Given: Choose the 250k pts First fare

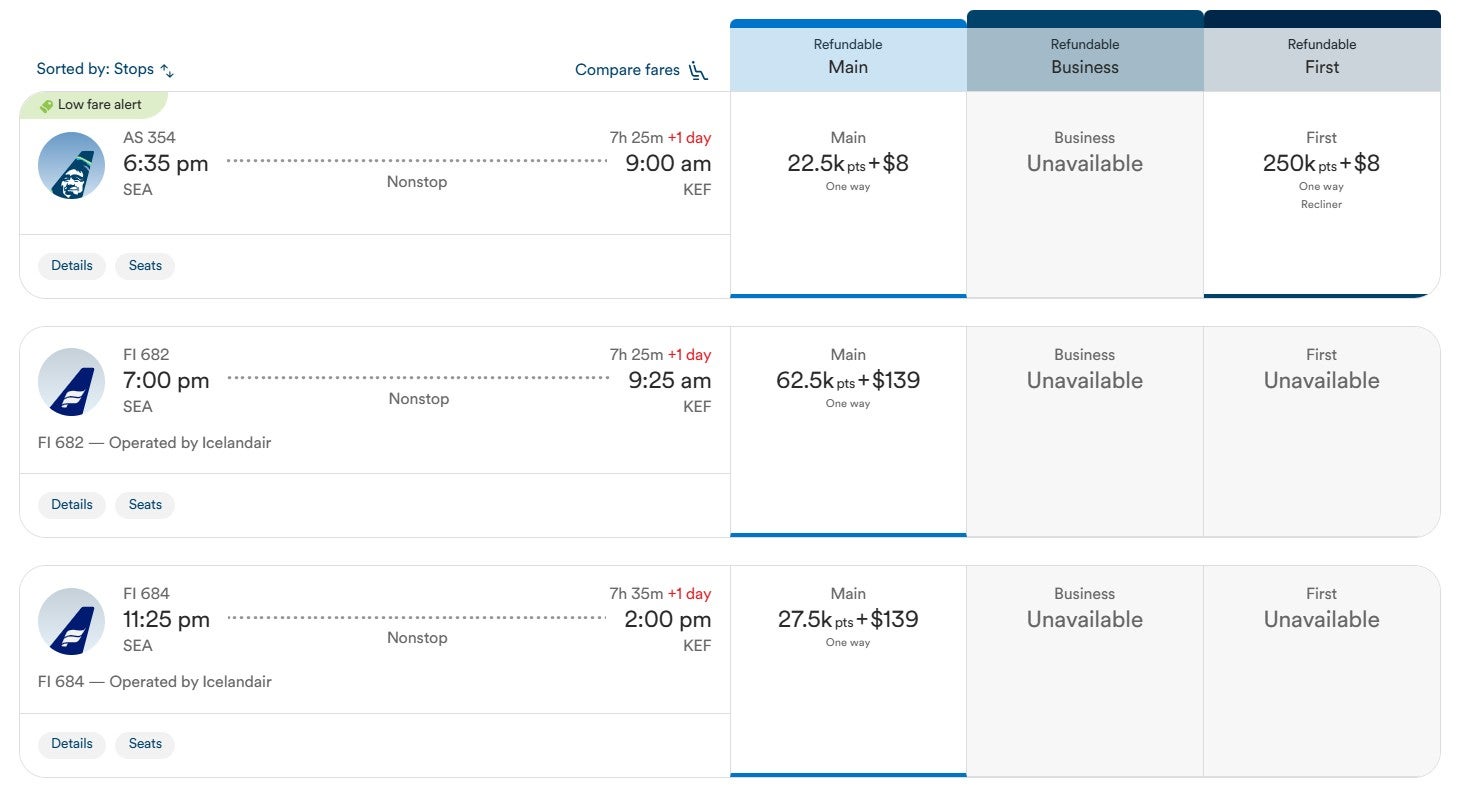Looking at the screenshot, I should click(x=1321, y=164).
